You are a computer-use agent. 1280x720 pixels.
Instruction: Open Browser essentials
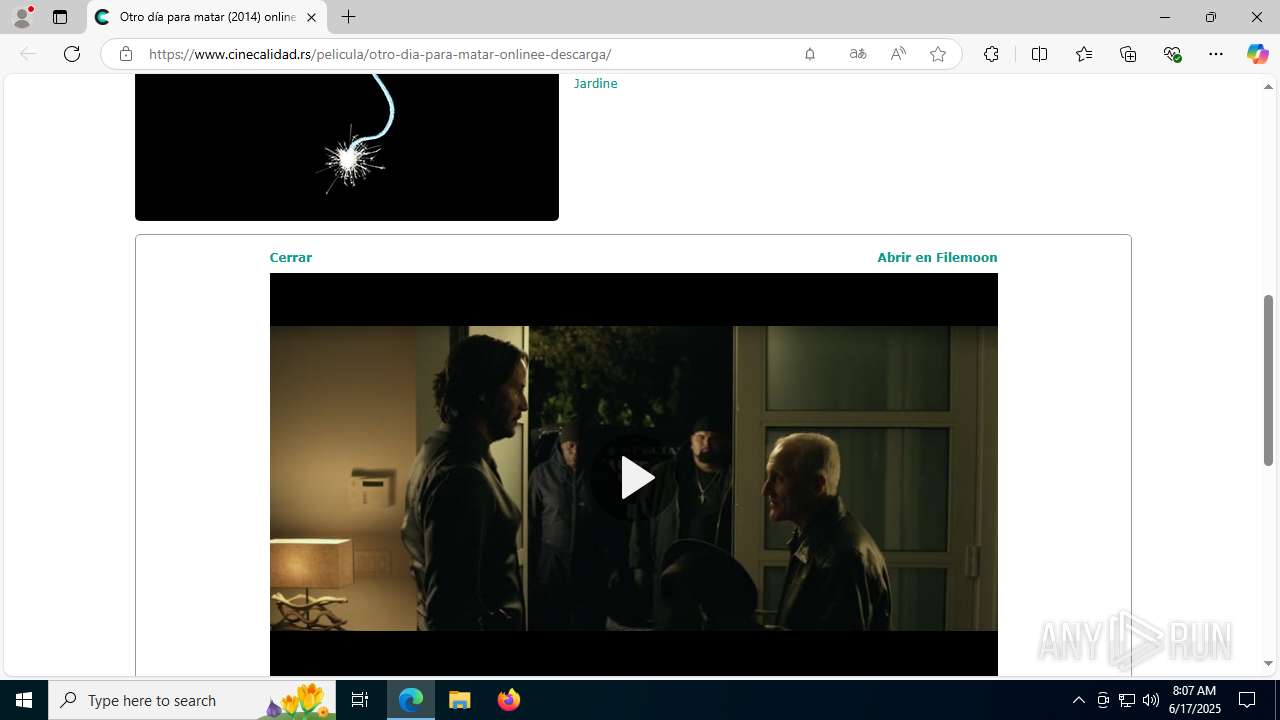[1173, 54]
